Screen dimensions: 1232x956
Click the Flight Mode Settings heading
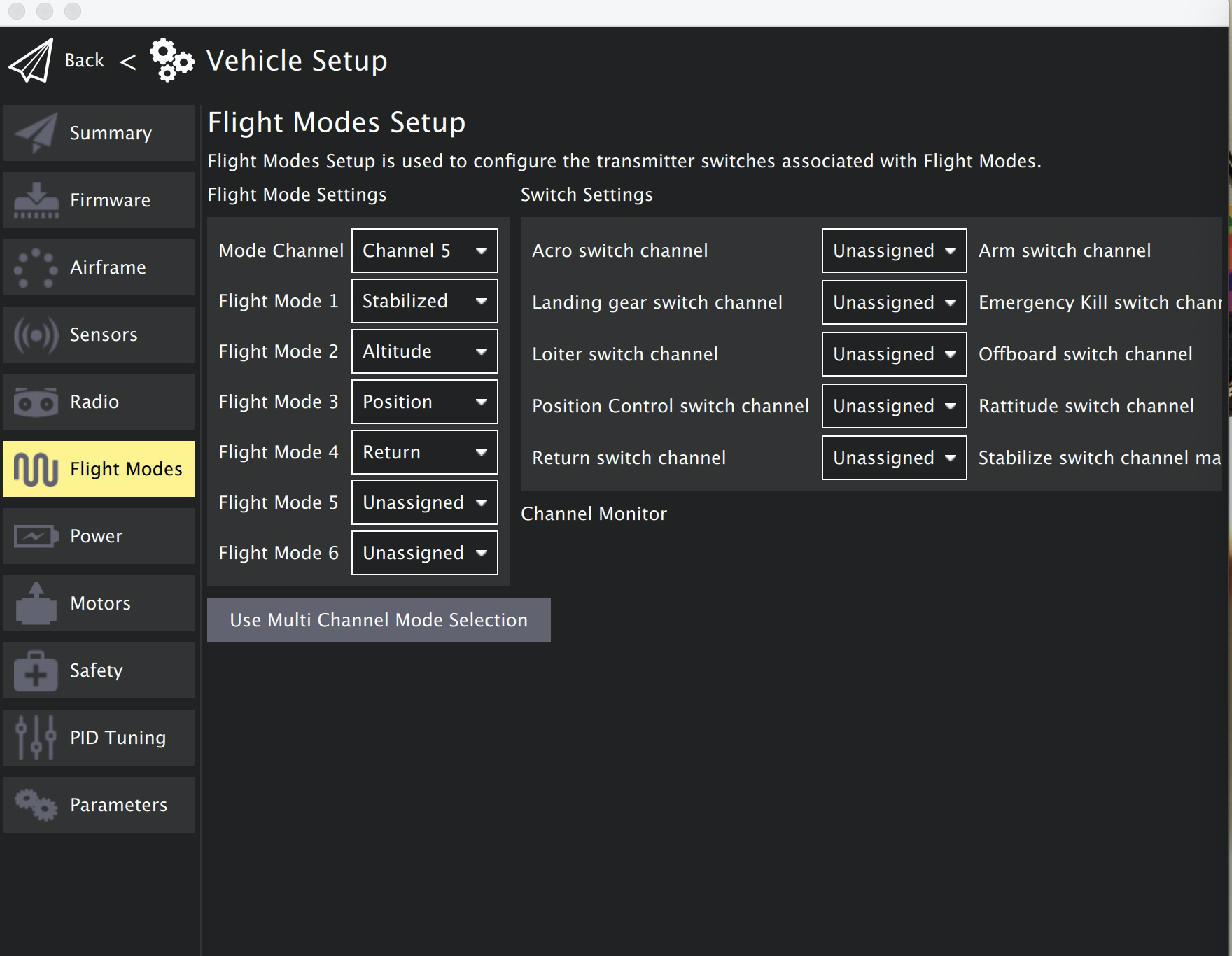point(297,195)
